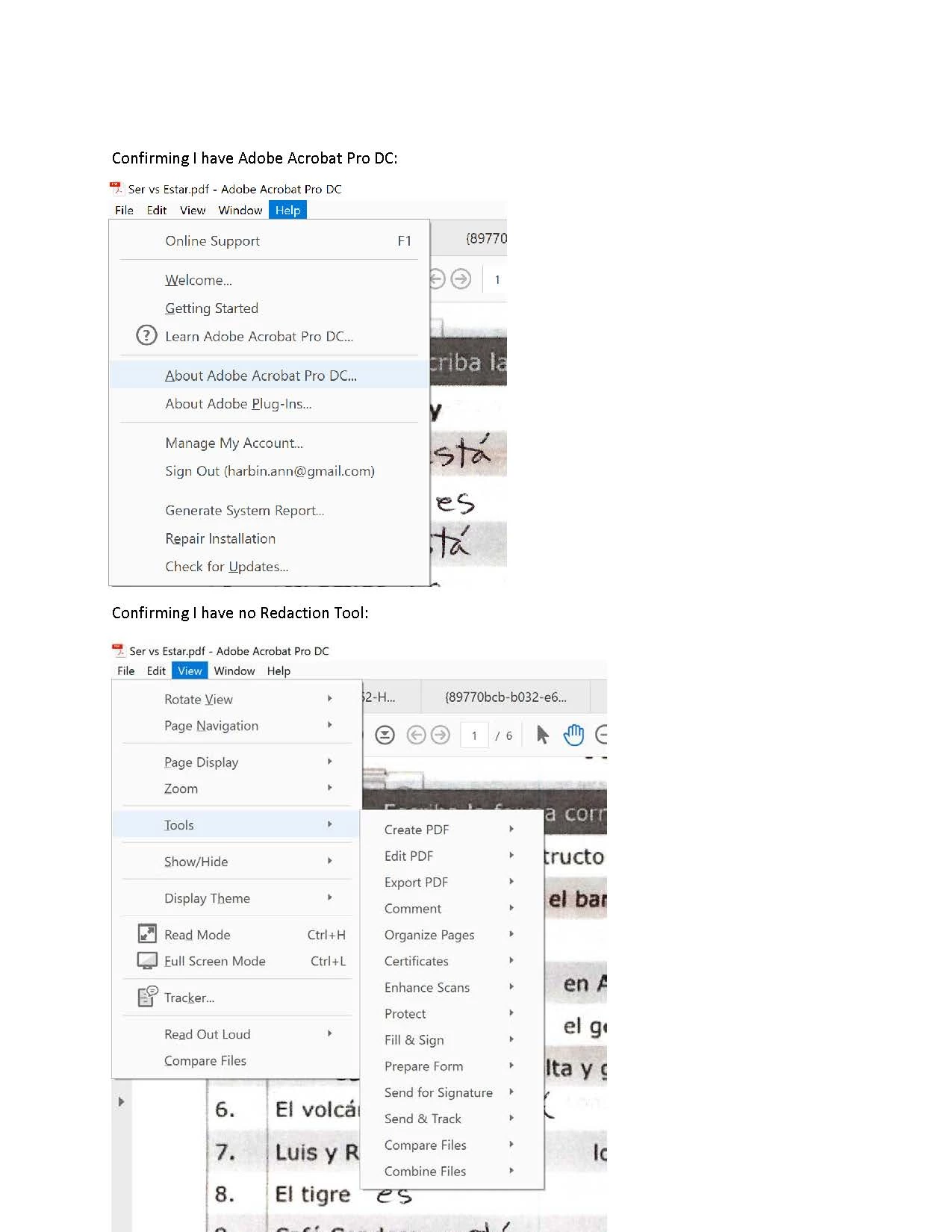Image resolution: width=952 pixels, height=1232 pixels.
Task: Click Compare Files under Read Out Loud
Action: click(x=235, y=1060)
